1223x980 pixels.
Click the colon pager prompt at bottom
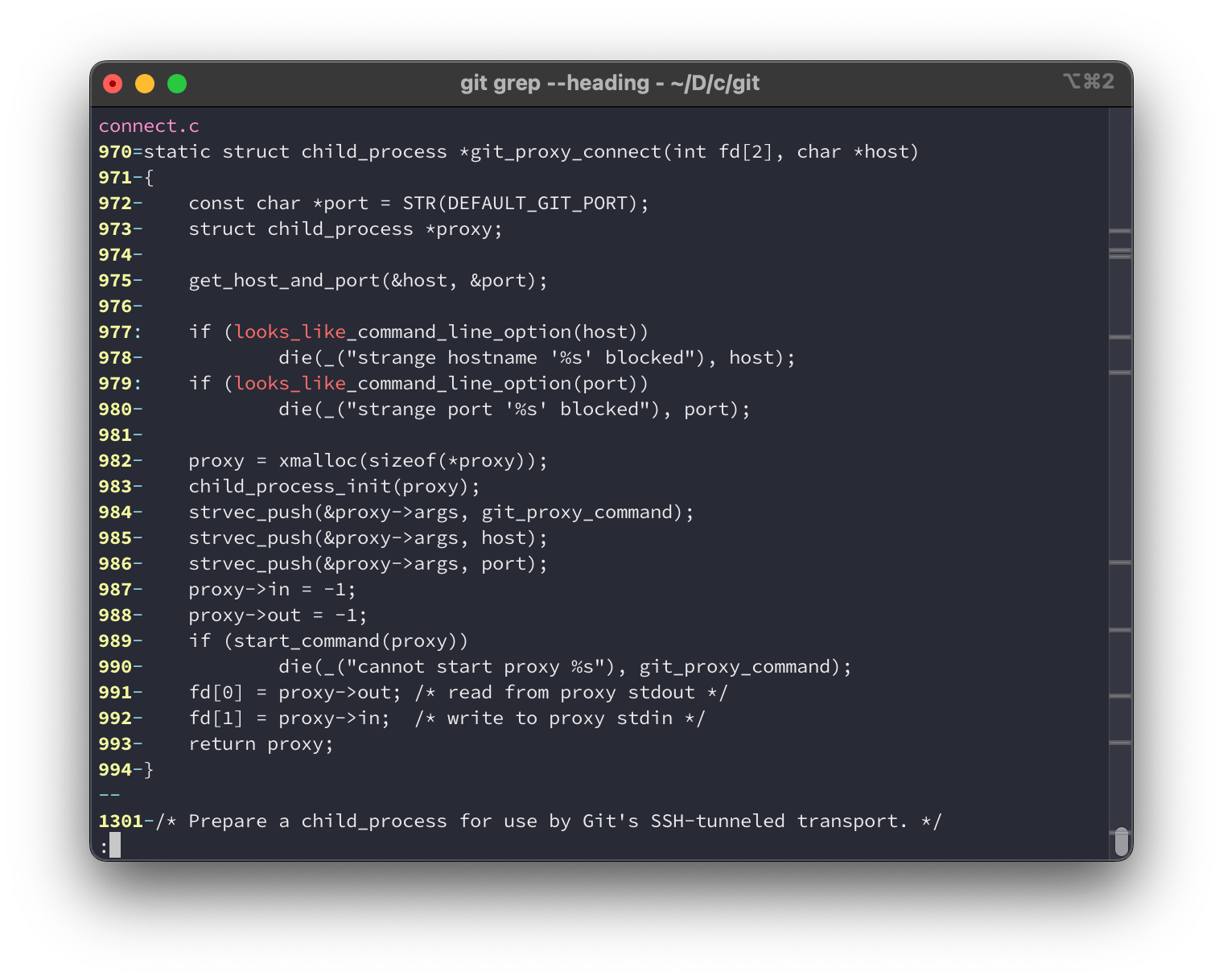(104, 846)
